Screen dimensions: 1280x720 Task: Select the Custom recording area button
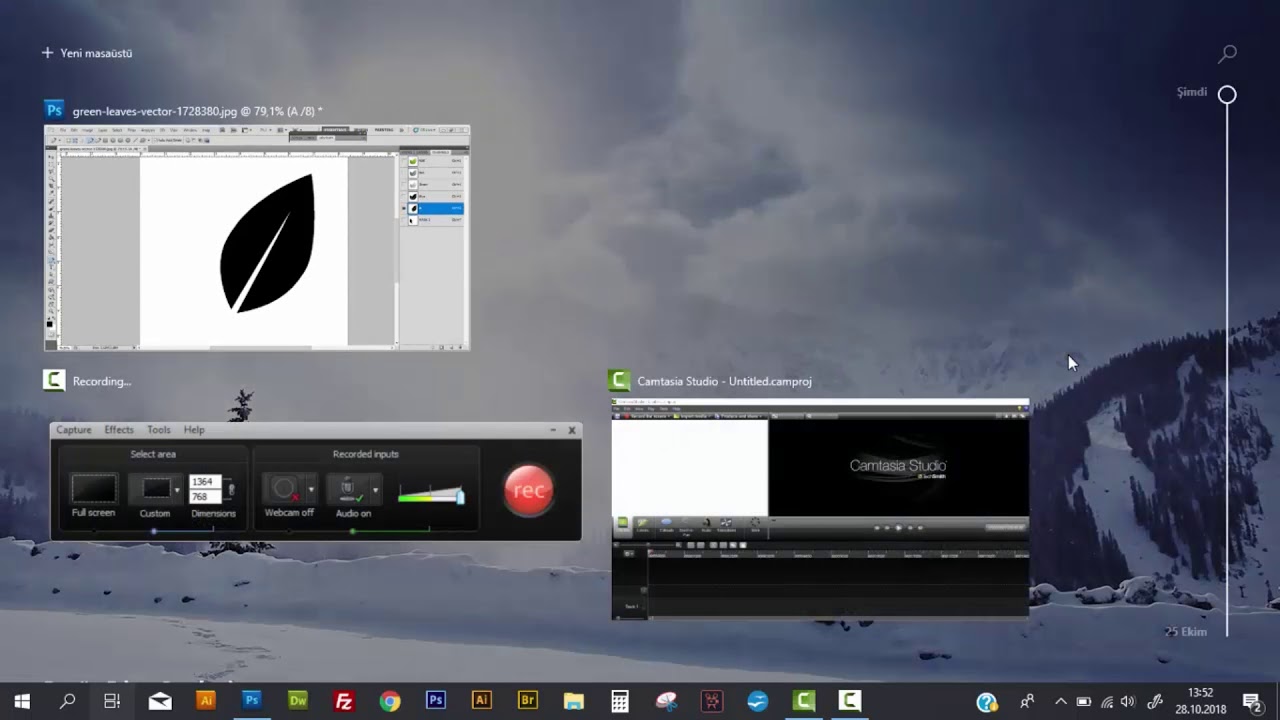click(x=156, y=488)
